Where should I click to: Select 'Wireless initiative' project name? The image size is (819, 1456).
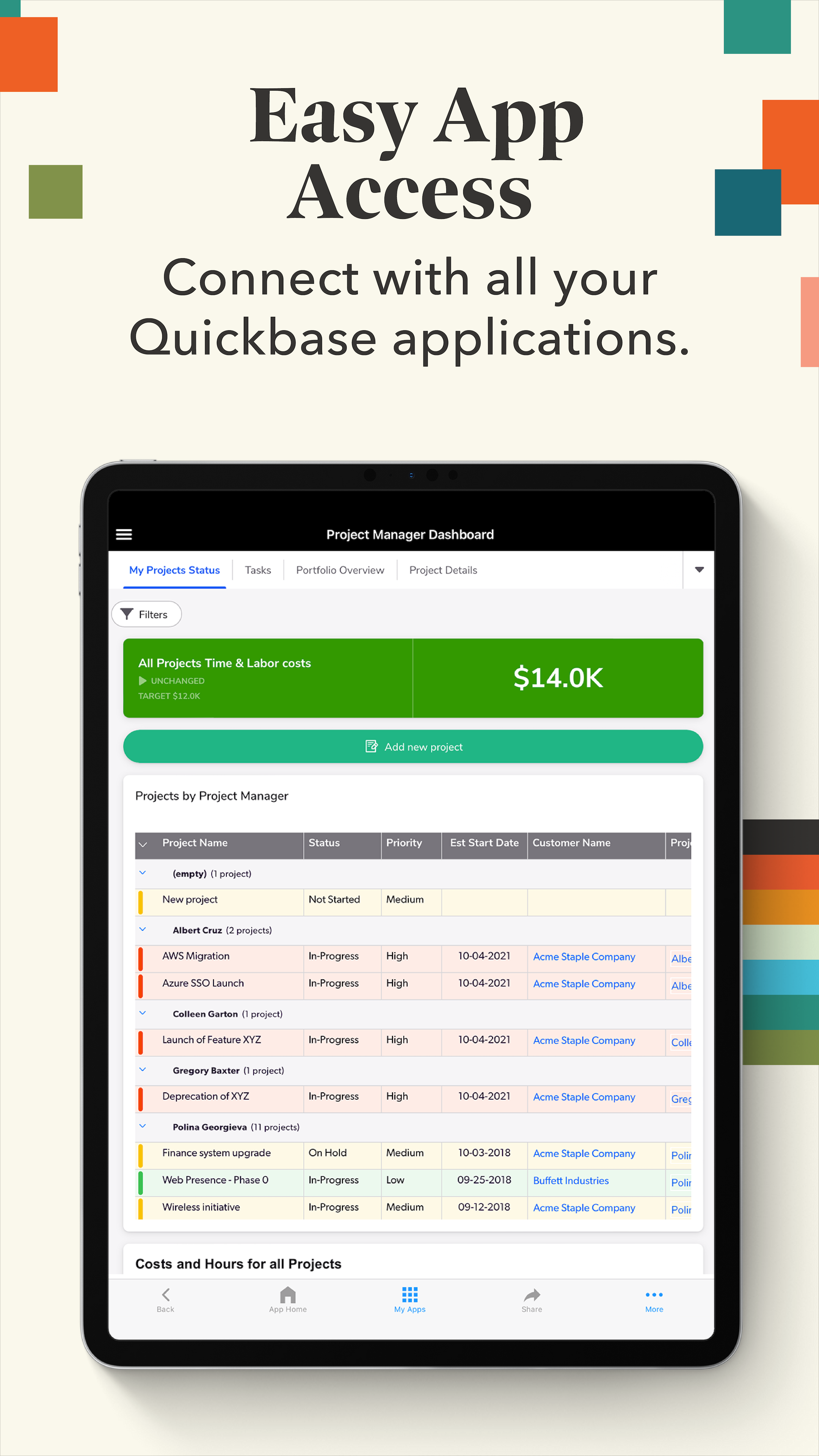[x=201, y=1207]
